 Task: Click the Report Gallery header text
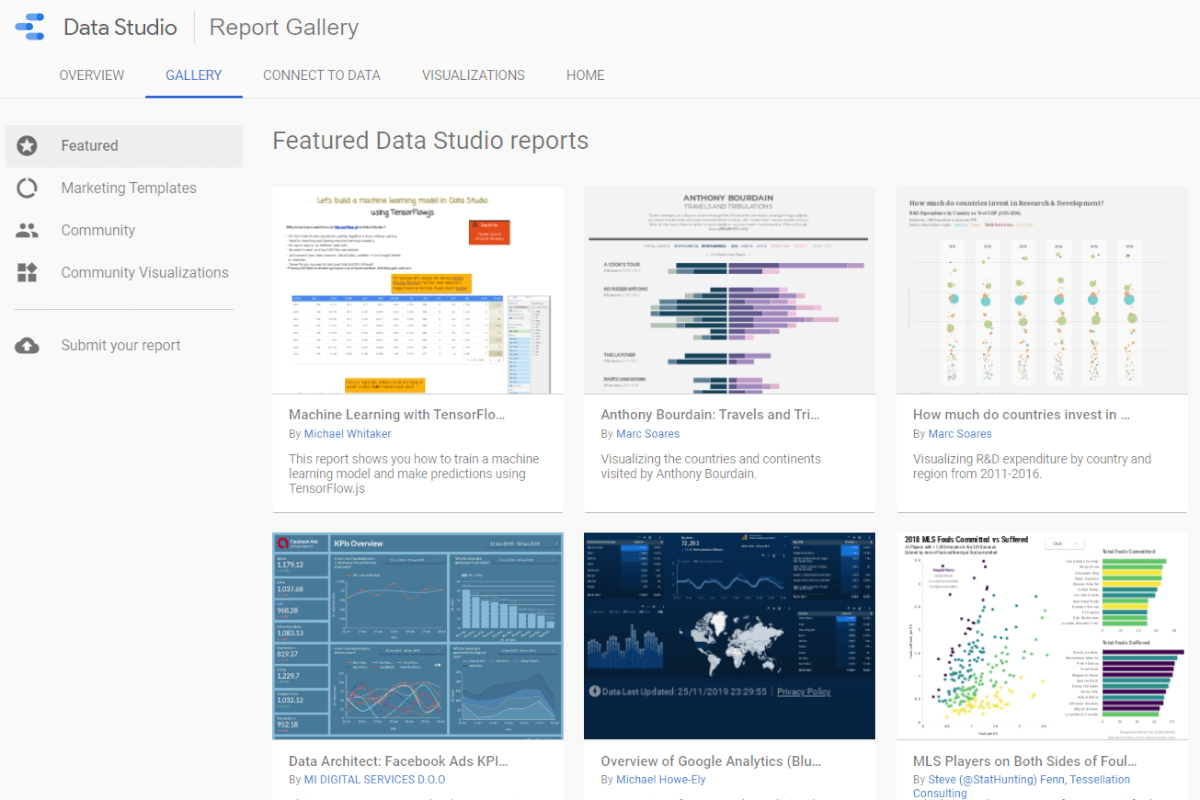pyautogui.click(x=283, y=27)
